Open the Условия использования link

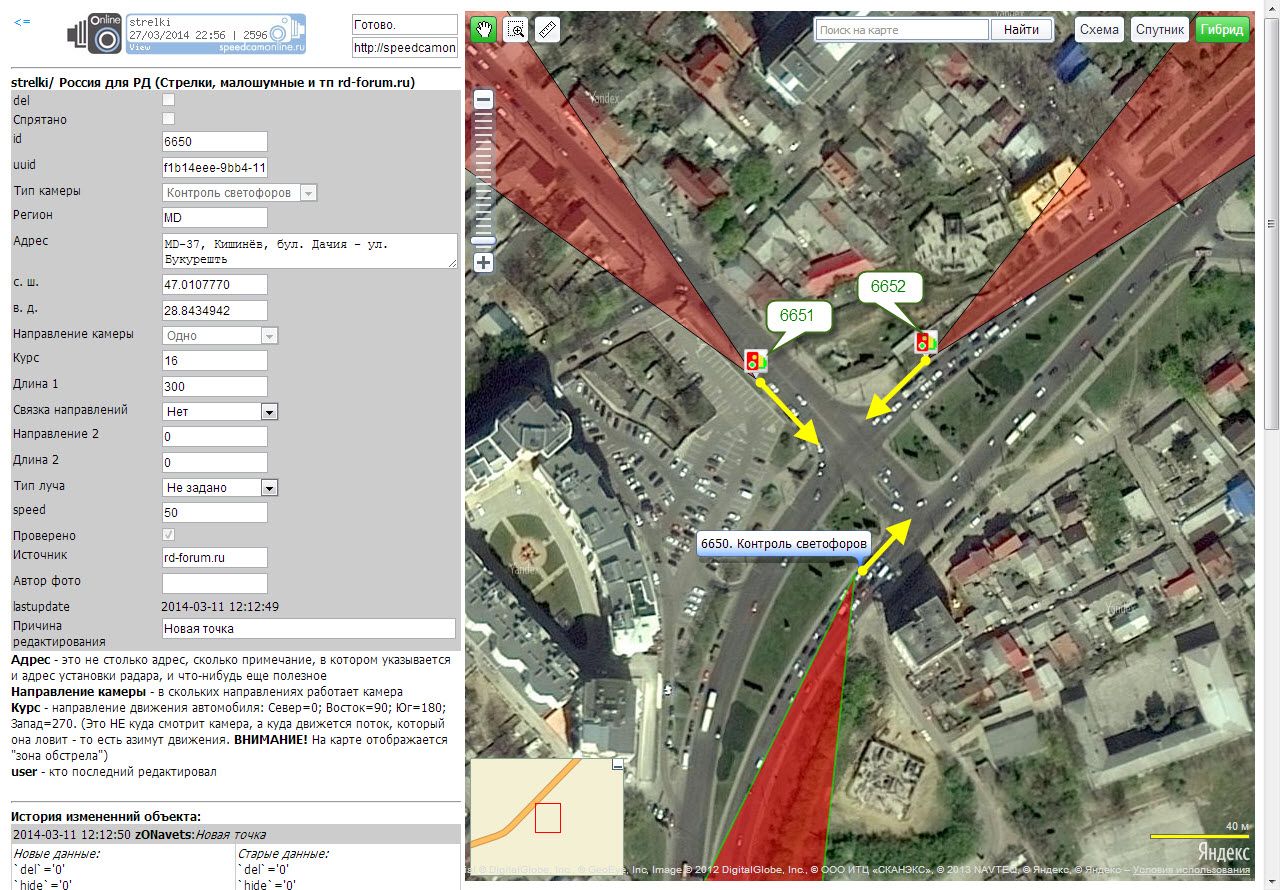(1189, 870)
